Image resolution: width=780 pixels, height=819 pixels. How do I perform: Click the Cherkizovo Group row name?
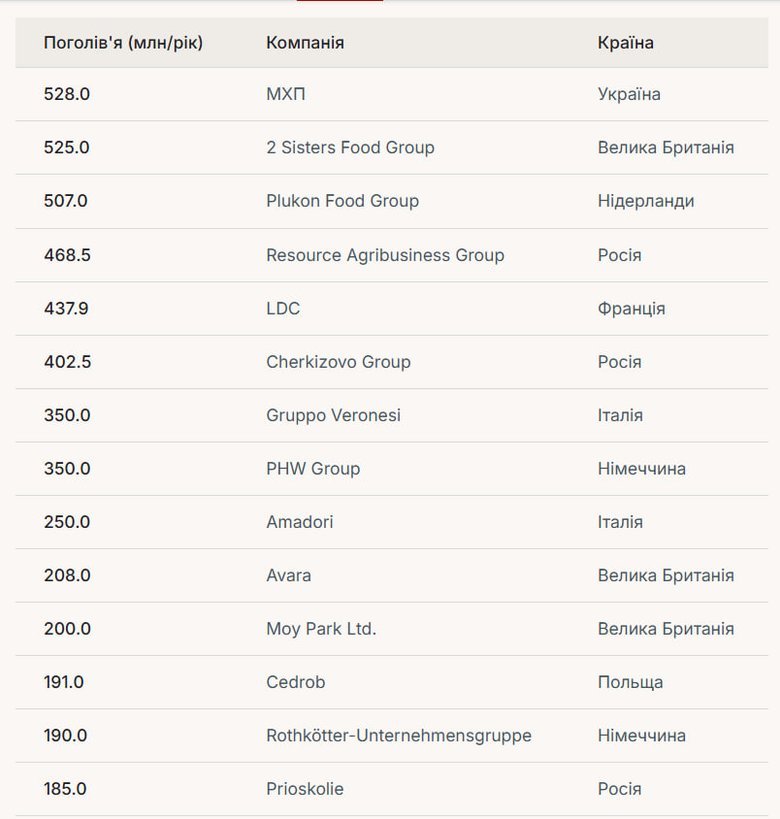(338, 362)
